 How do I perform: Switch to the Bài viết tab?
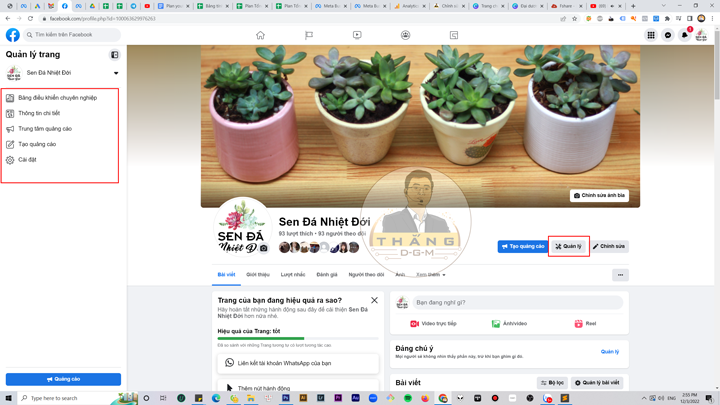[226, 275]
